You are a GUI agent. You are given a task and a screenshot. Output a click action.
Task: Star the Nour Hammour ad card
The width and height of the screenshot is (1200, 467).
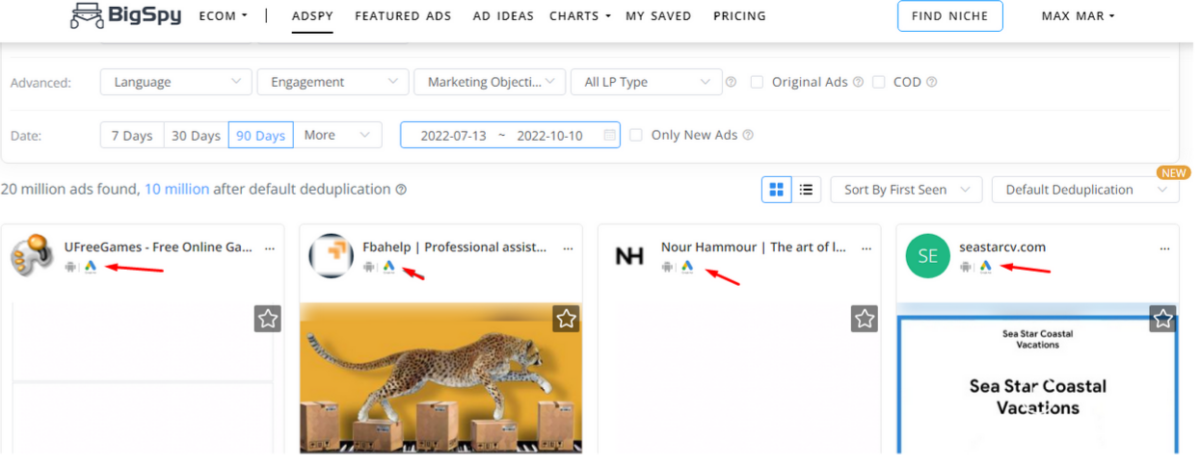pos(864,319)
